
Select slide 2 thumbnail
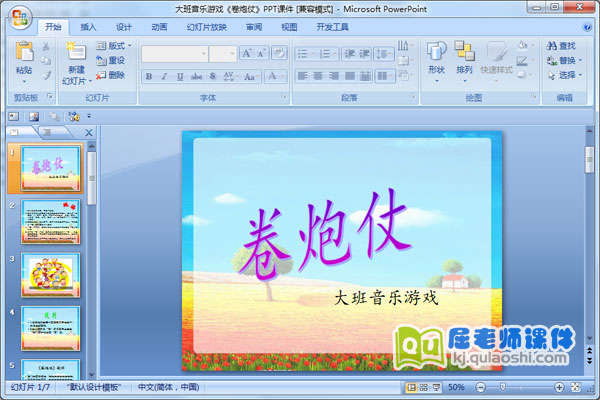pos(51,222)
